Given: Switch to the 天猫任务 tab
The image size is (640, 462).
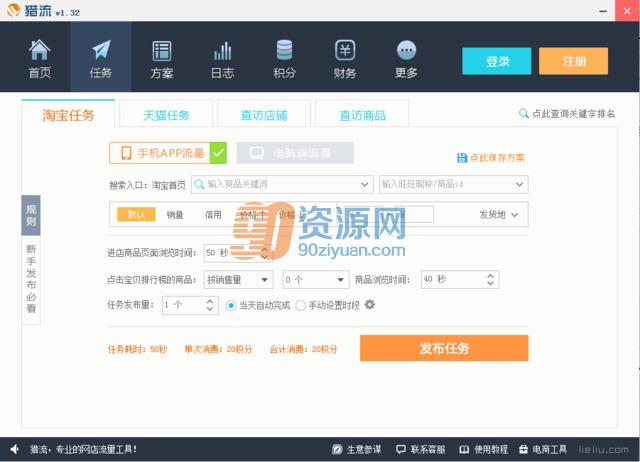Looking at the screenshot, I should pyautogui.click(x=166, y=115).
